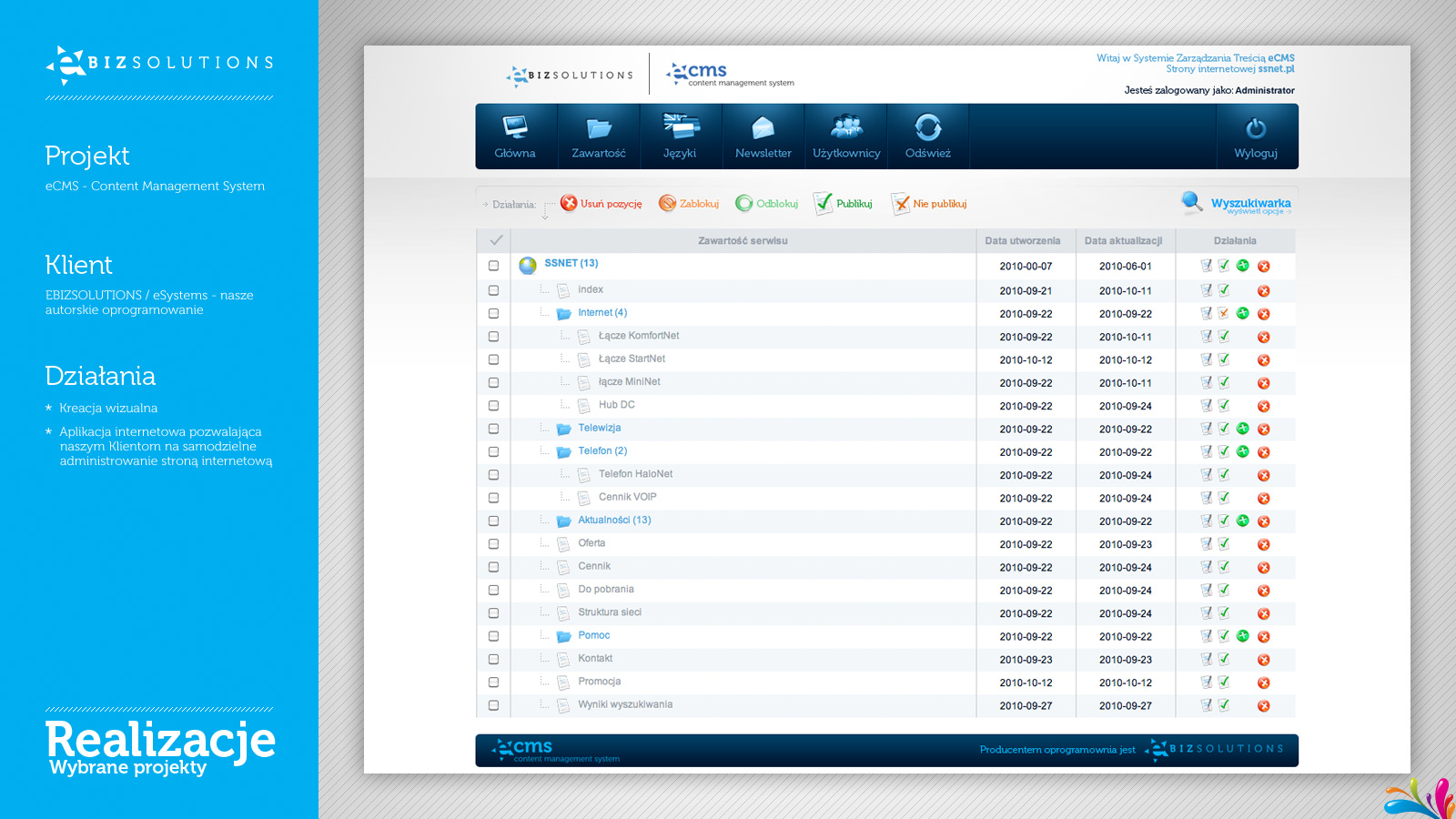Click the Usuń pozycję button
Screen dimensions: 1456x819
(x=601, y=204)
